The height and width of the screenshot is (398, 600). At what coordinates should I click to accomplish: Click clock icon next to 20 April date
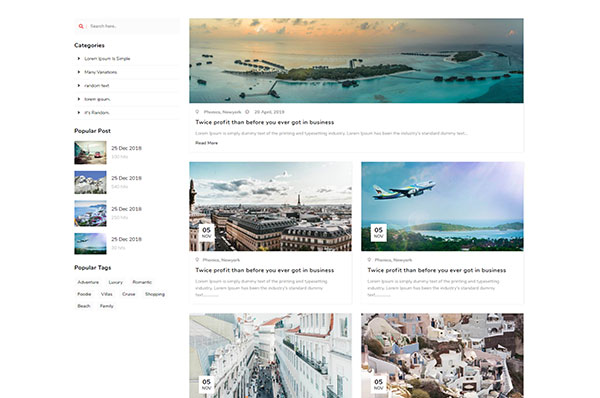247,112
